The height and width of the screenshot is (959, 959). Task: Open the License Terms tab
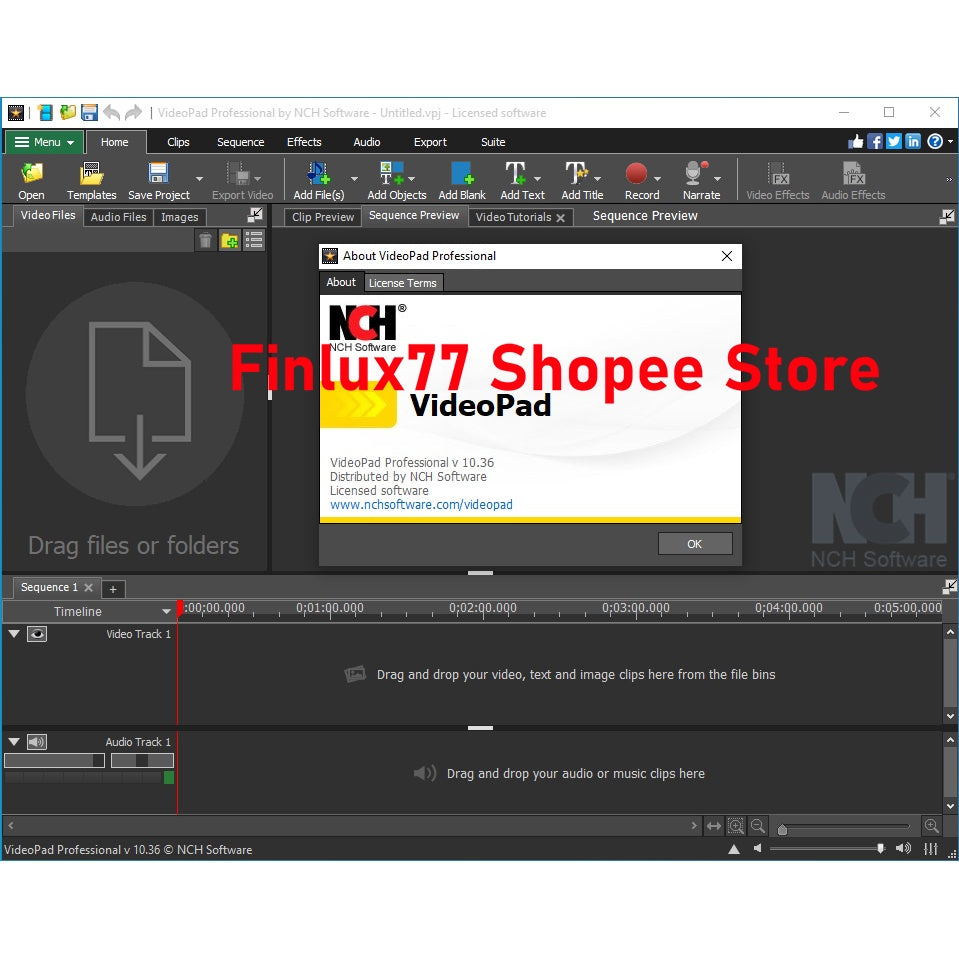point(402,282)
